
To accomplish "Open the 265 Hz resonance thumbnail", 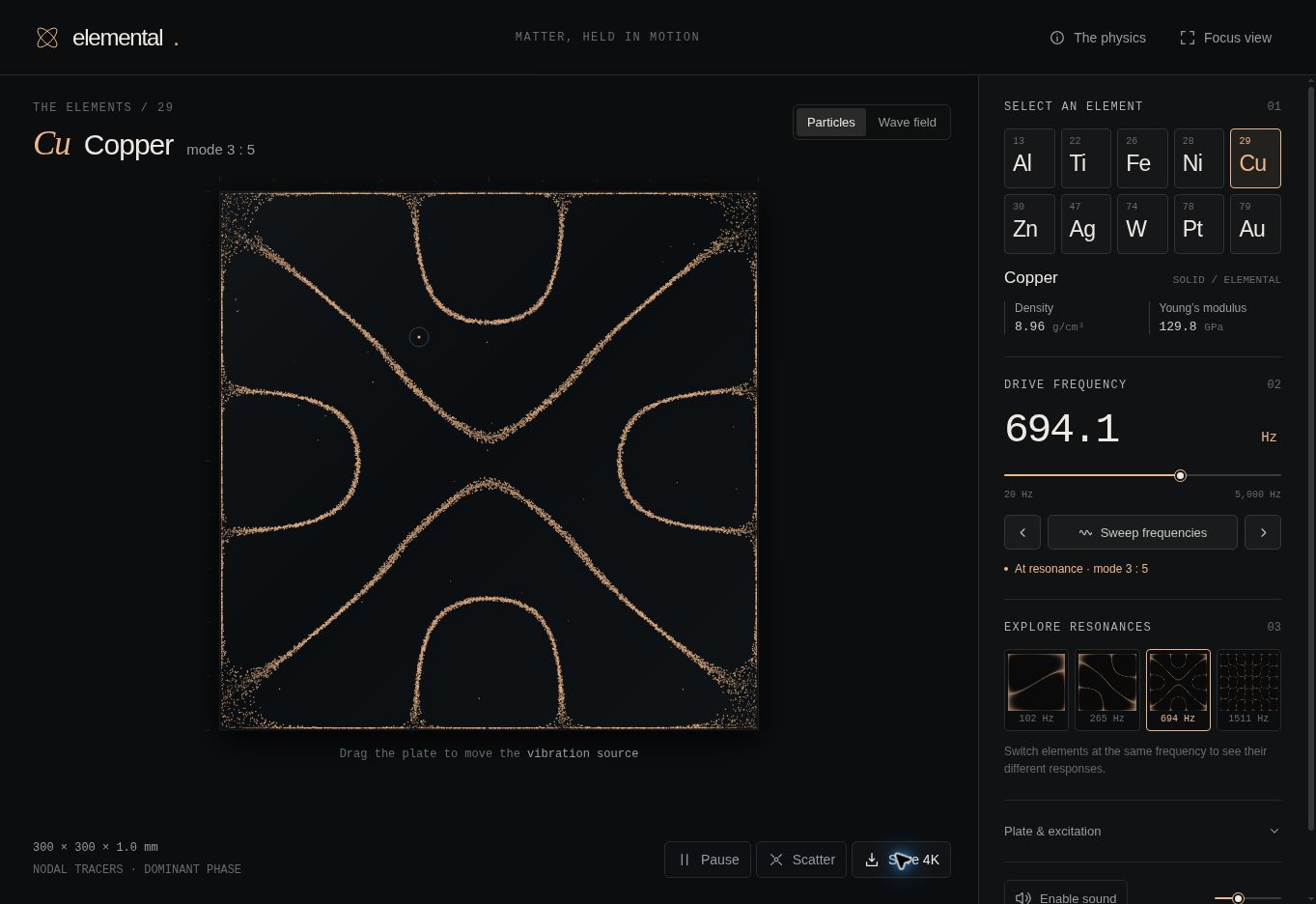I will [1106, 690].
